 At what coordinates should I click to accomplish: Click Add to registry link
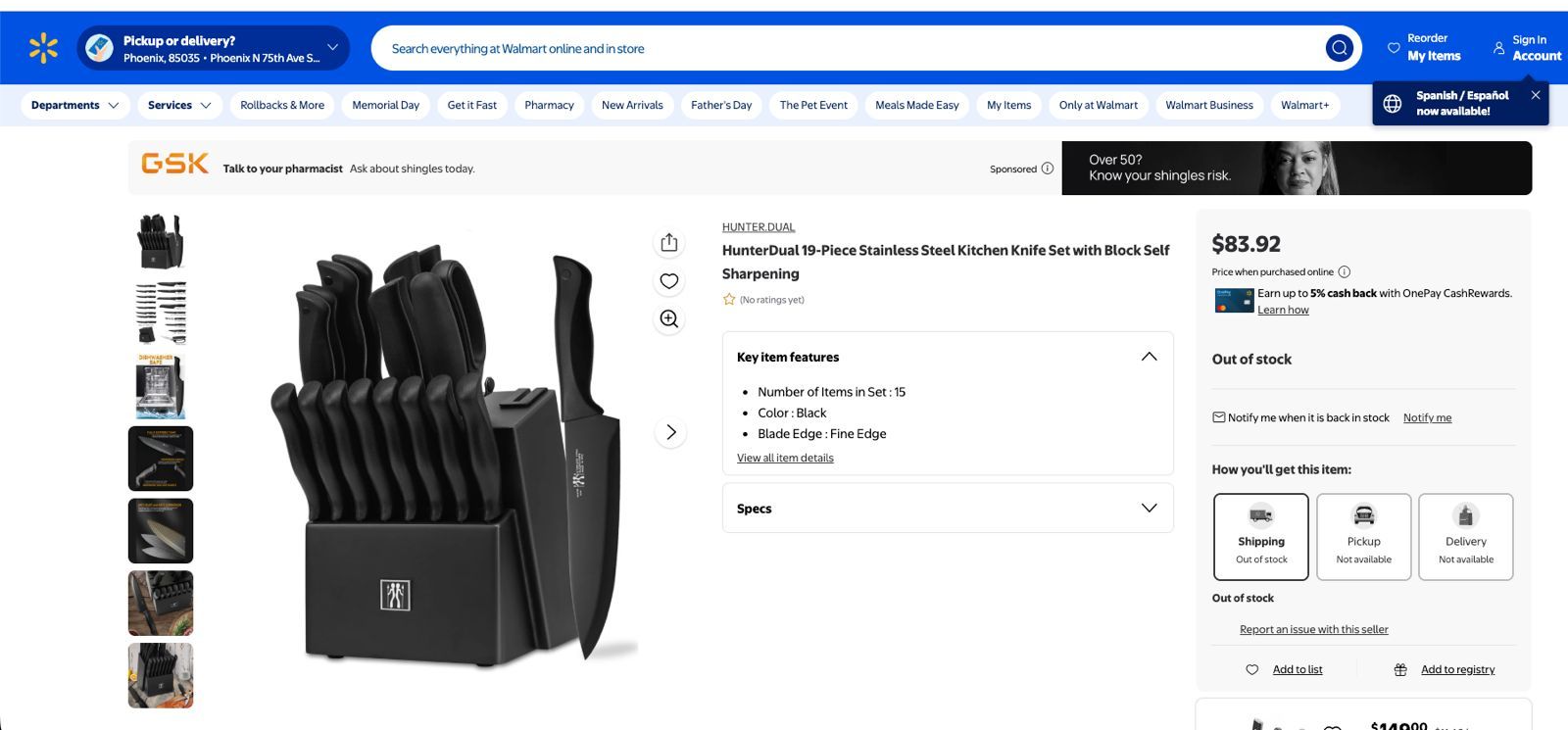(1458, 670)
